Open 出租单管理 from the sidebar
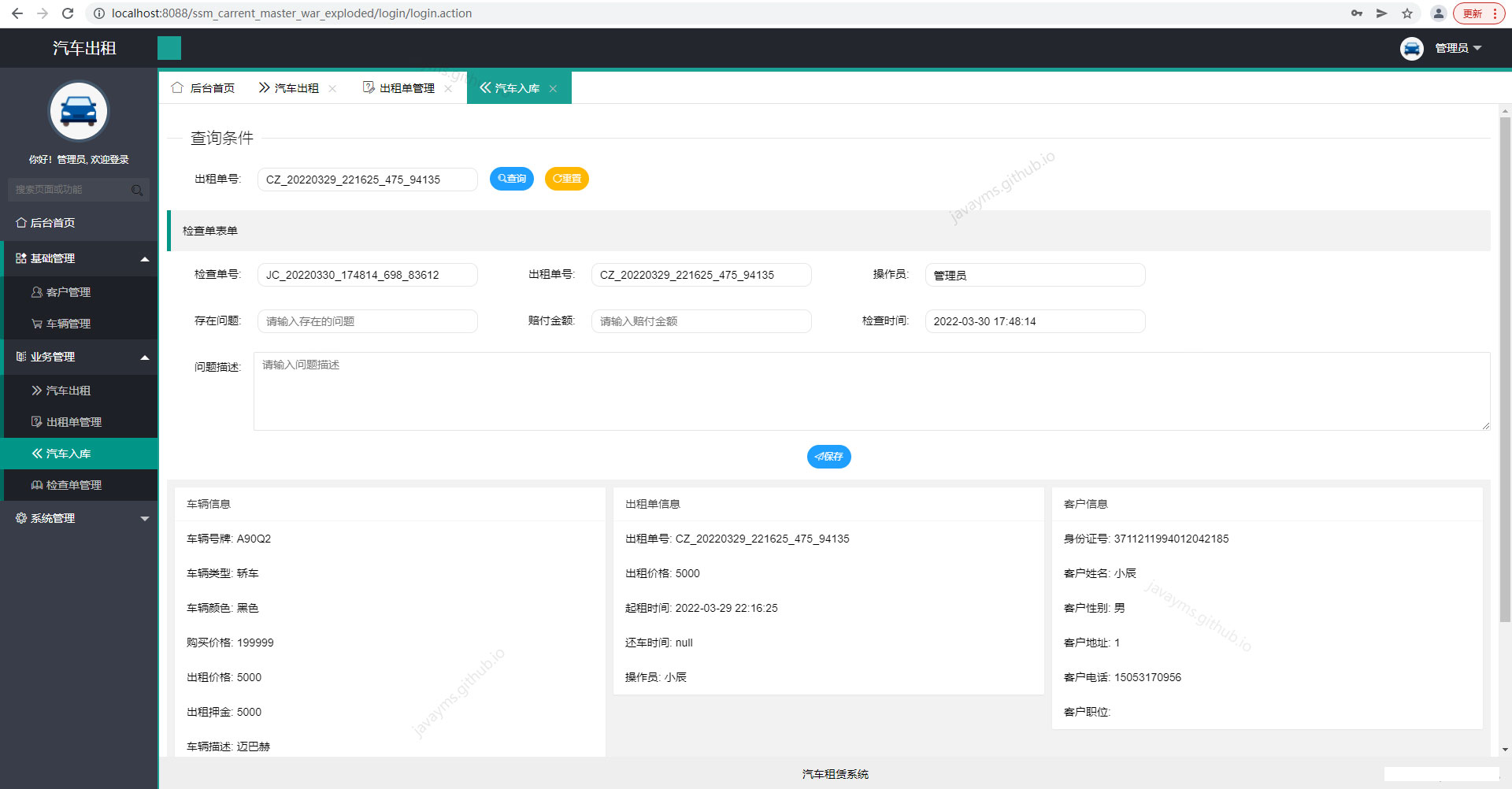This screenshot has height=789, width=1512. (x=73, y=421)
